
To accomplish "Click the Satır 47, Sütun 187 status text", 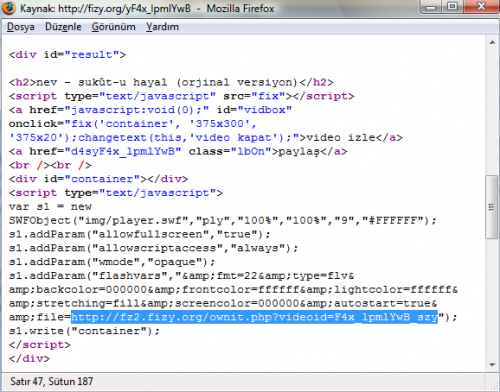I will click(x=52, y=381).
